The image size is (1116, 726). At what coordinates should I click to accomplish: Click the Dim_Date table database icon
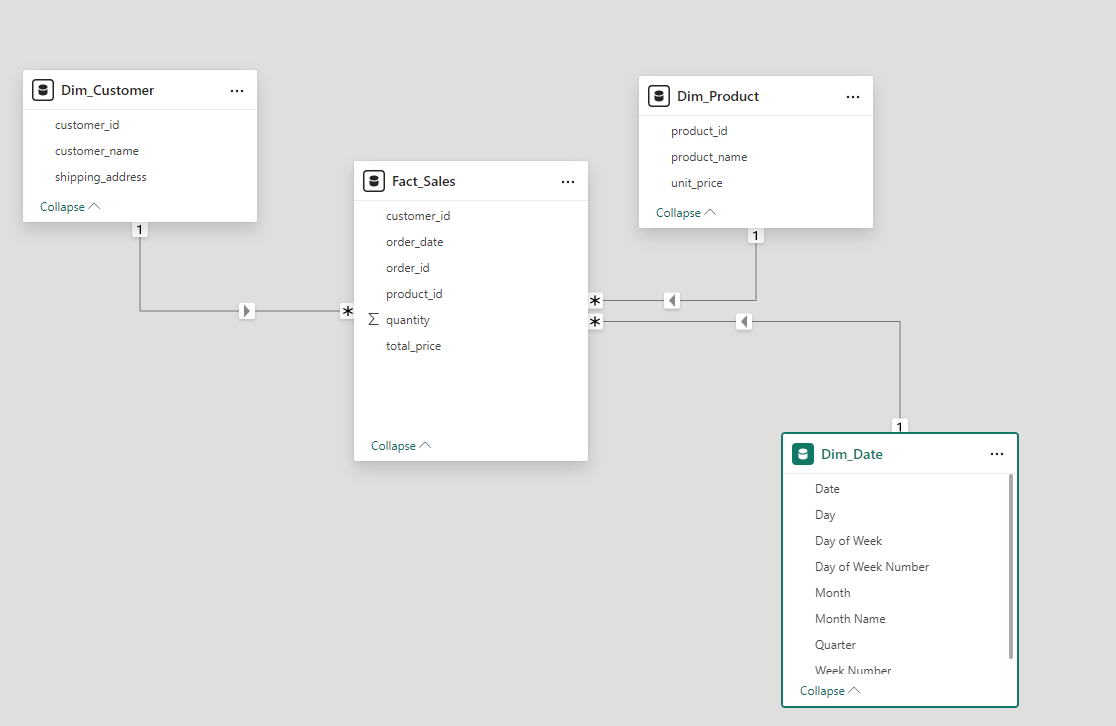pyautogui.click(x=803, y=454)
